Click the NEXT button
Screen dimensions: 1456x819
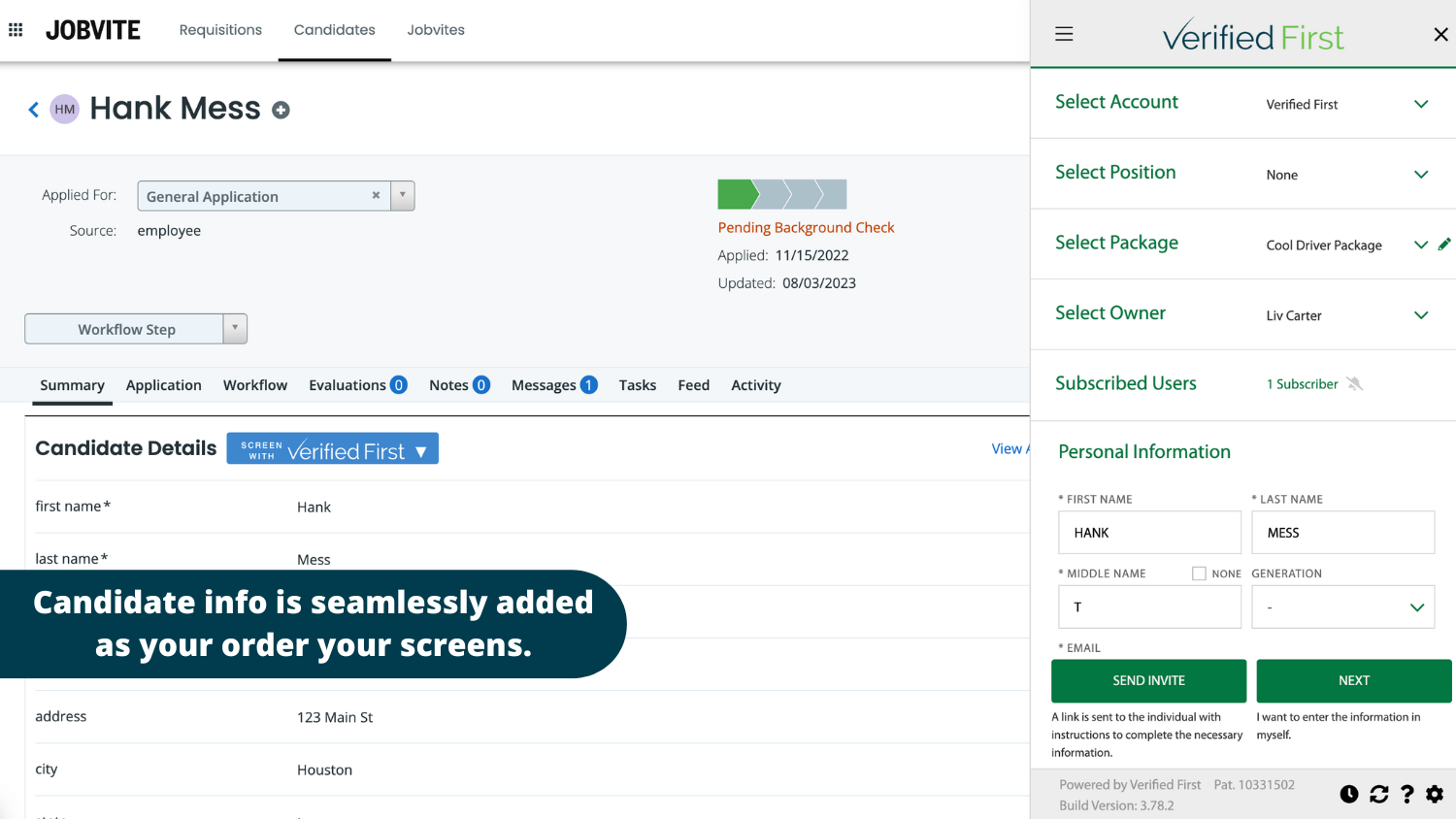[1353, 681]
